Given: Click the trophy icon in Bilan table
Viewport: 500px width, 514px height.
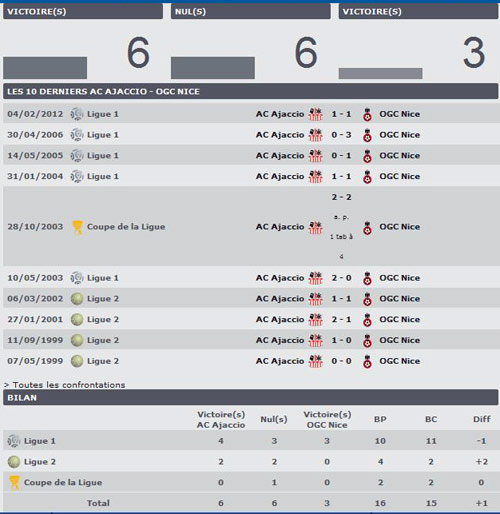Looking at the screenshot, I should (14, 483).
